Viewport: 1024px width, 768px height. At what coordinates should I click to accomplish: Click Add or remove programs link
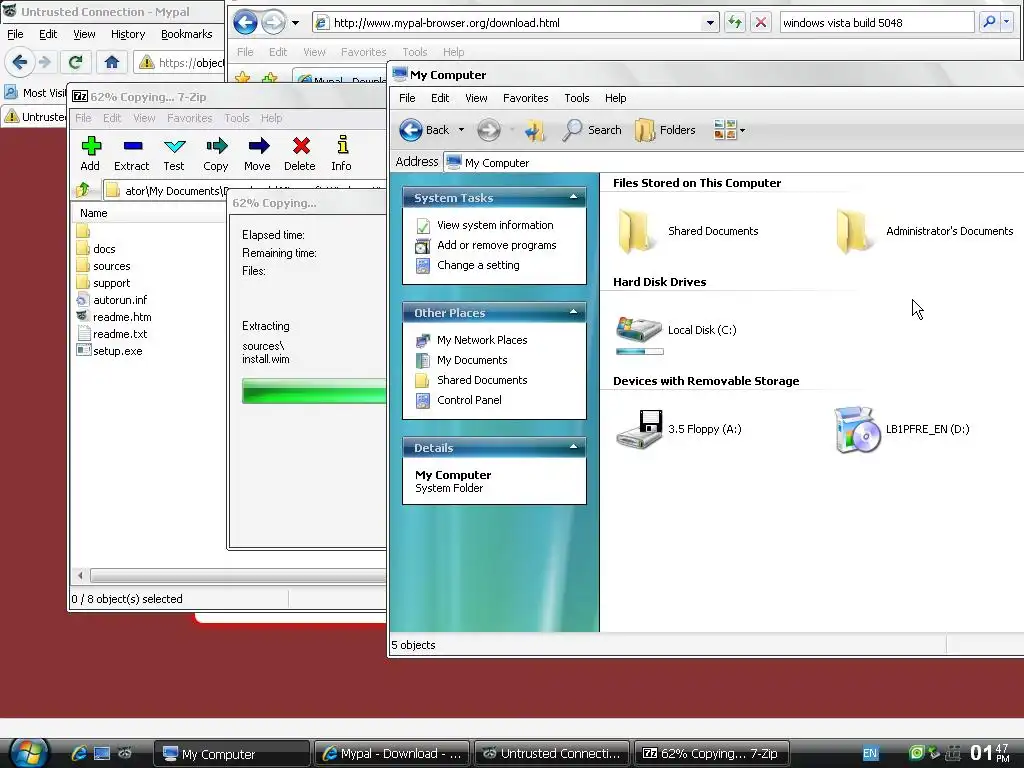coord(496,245)
